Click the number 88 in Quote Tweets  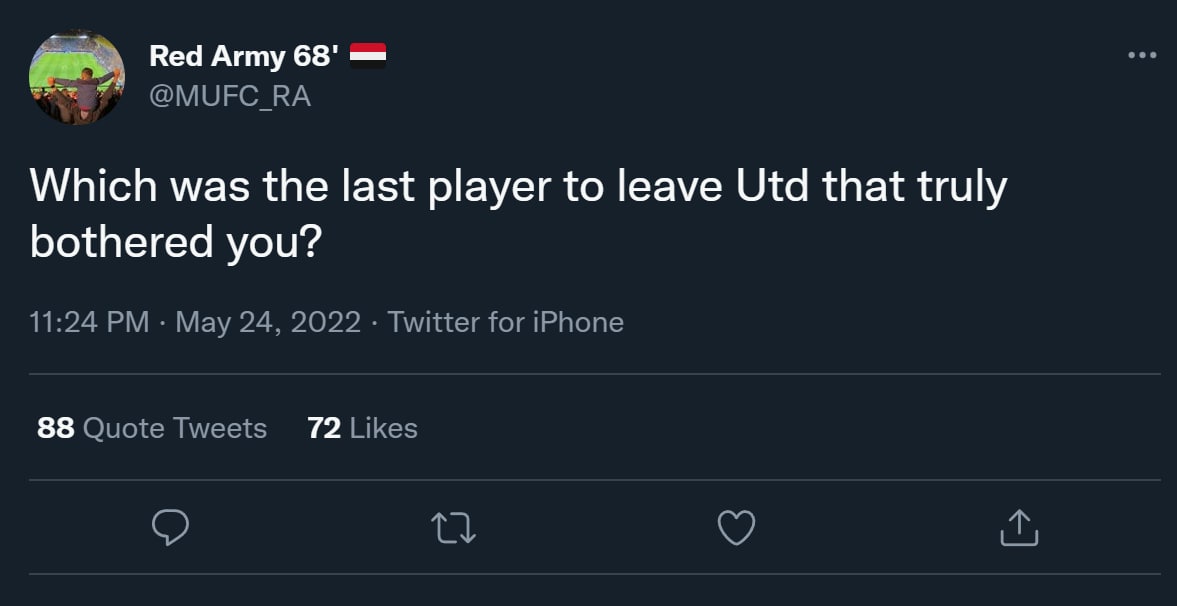[56, 428]
